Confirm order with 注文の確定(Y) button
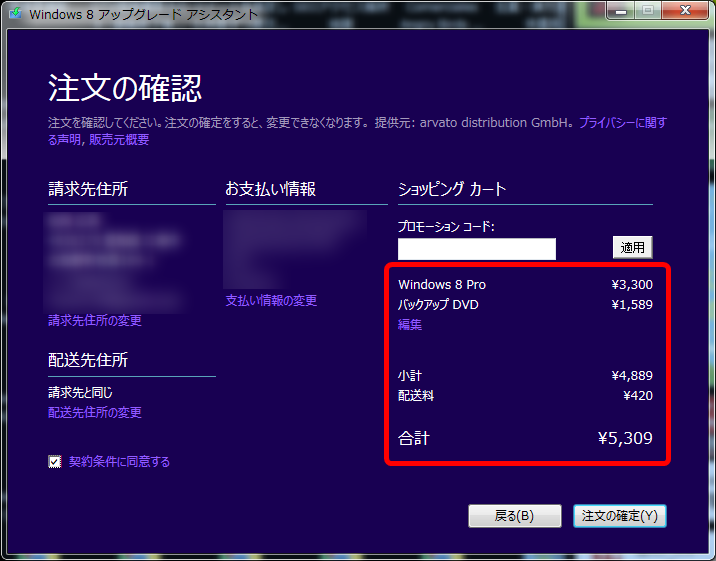 [x=620, y=516]
